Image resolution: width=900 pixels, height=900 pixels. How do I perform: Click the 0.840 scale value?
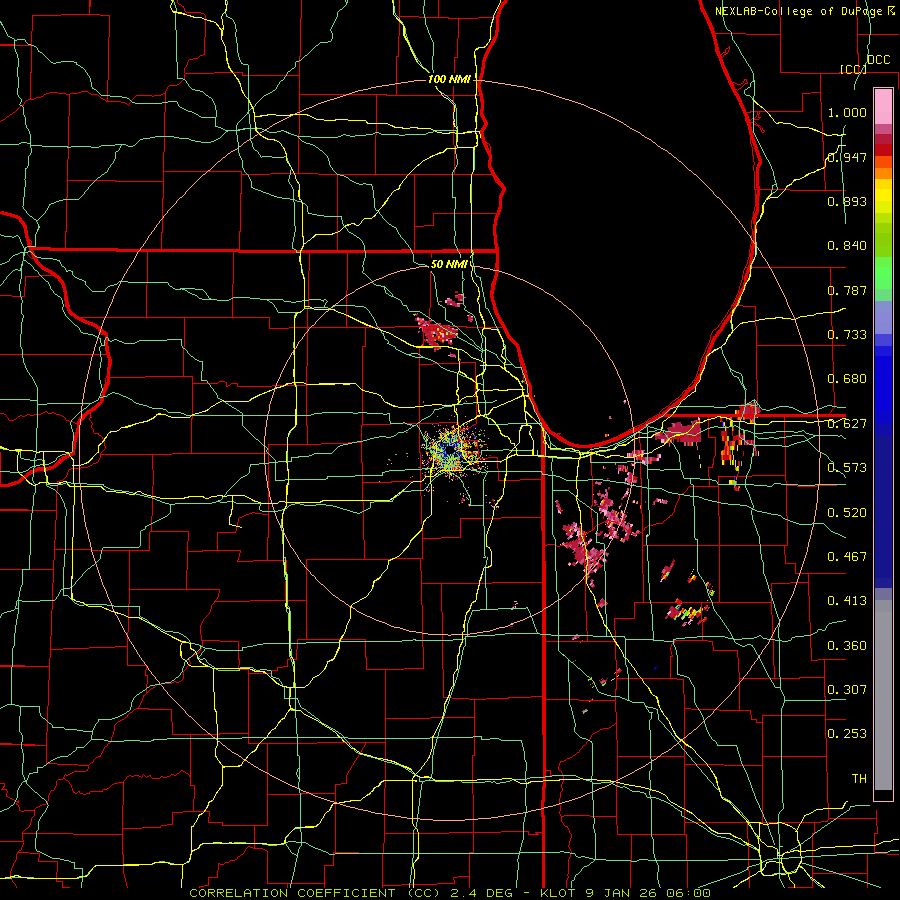(x=847, y=246)
